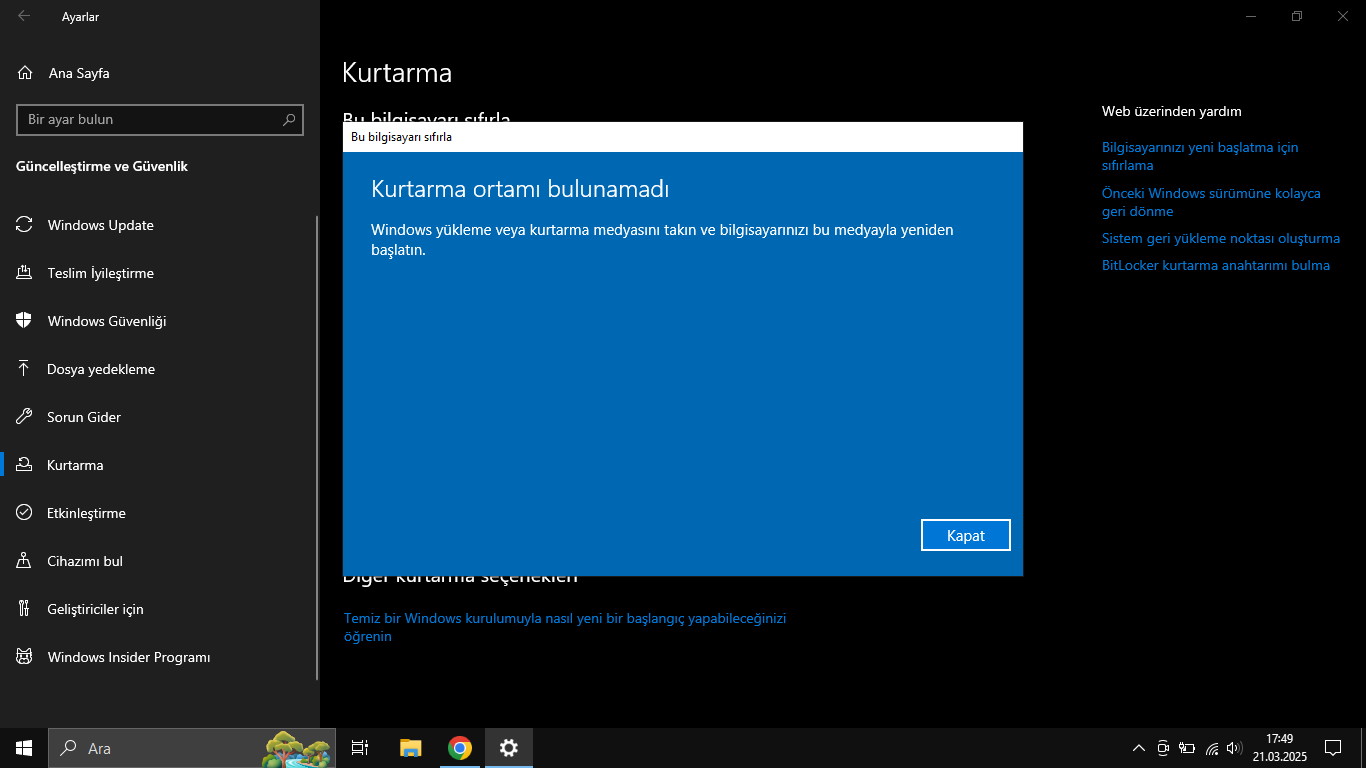Expand hidden system tray icons
1366x768 pixels.
[x=1138, y=748]
